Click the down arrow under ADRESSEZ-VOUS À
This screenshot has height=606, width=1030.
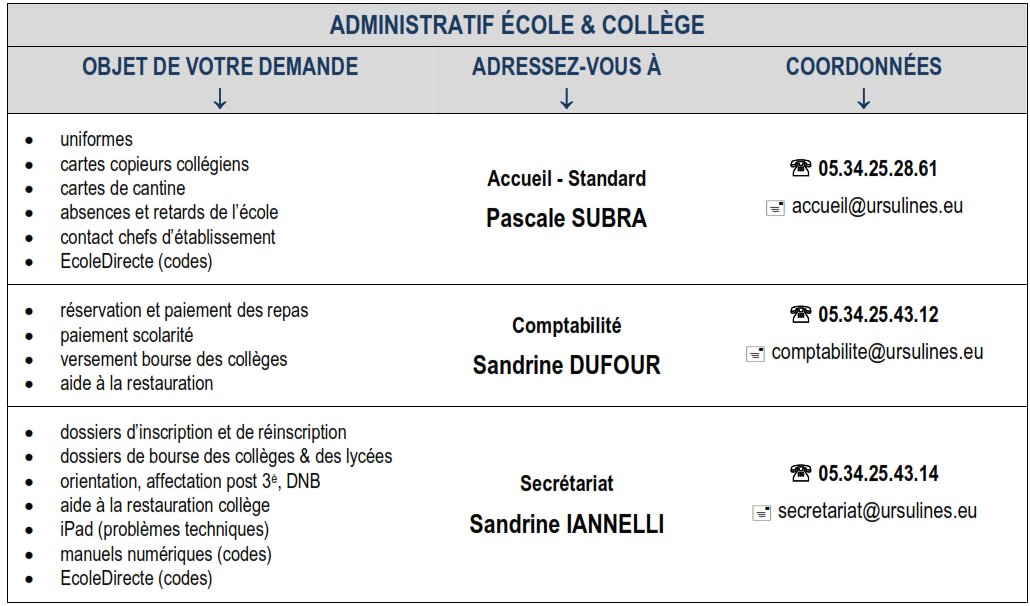point(566,99)
